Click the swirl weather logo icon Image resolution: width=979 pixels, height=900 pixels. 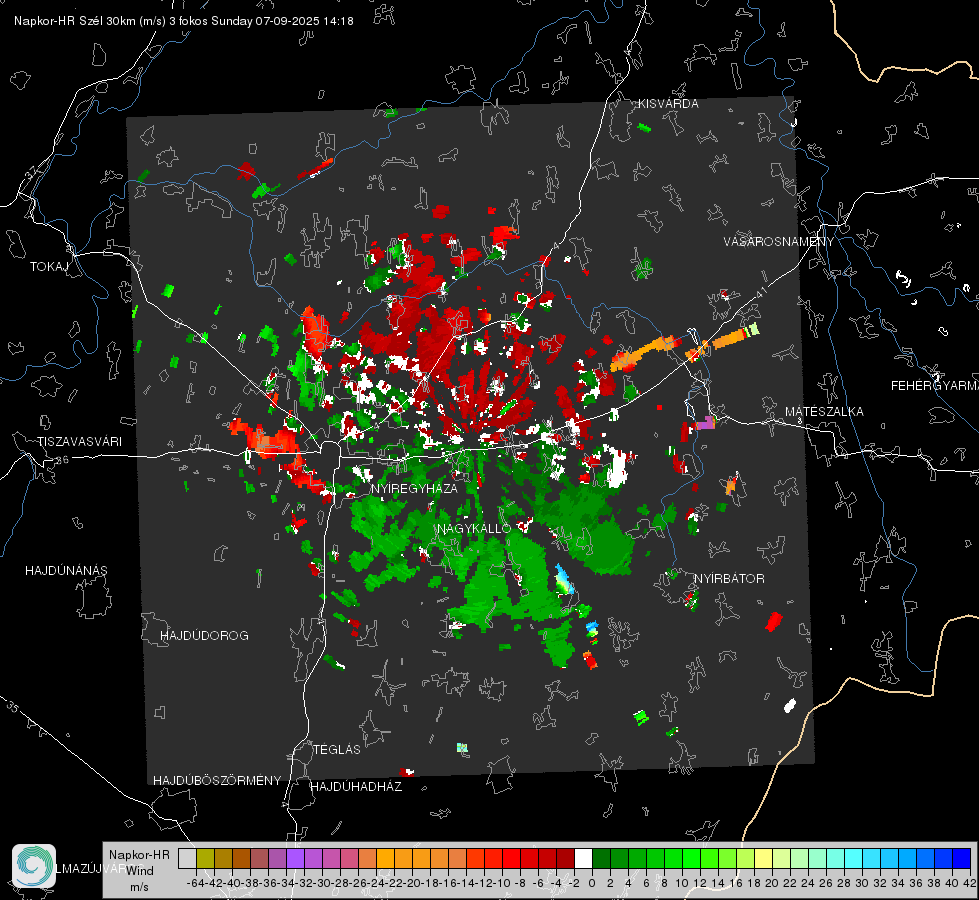[34, 866]
